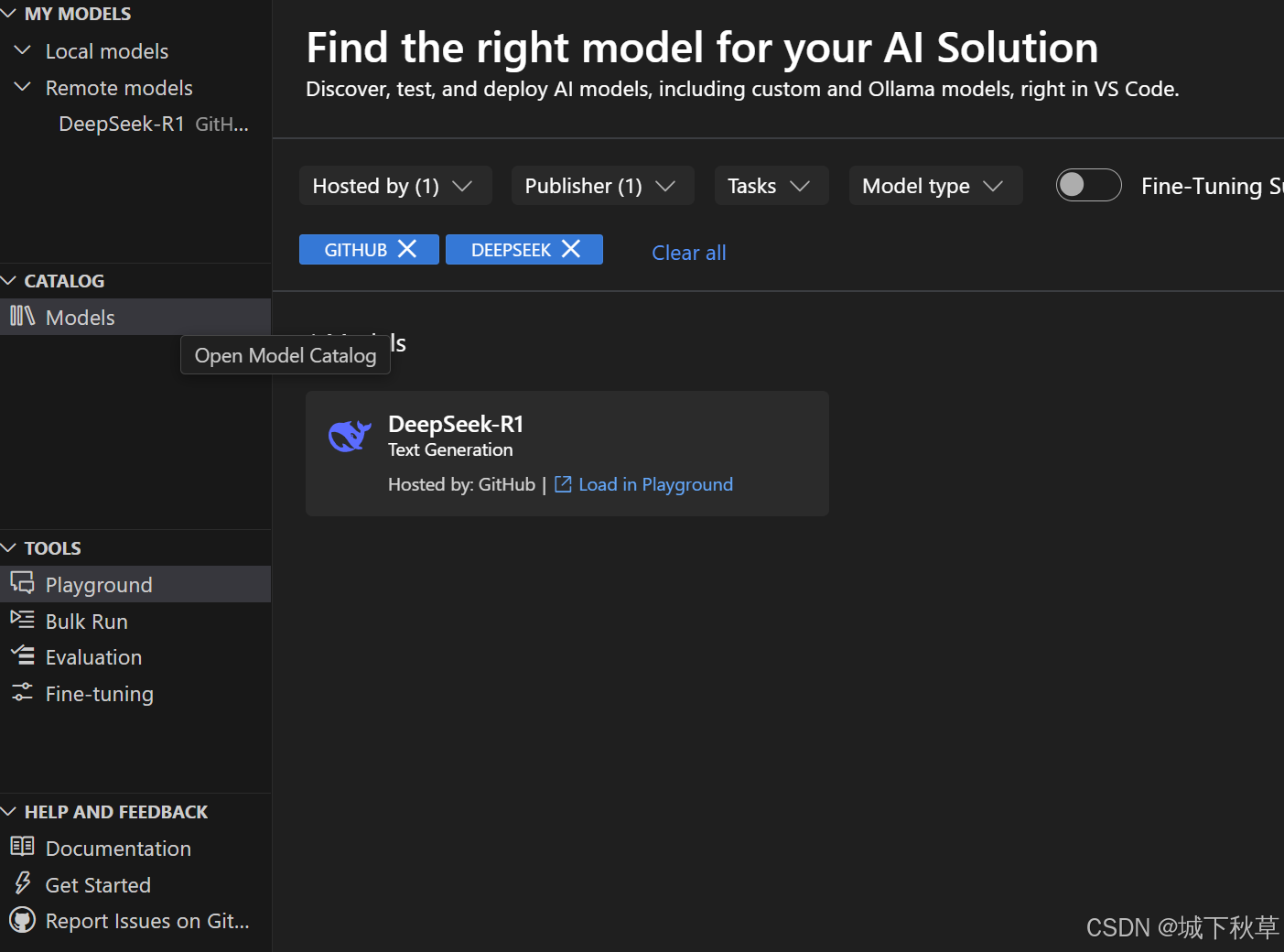Open Report Issues on GitHub

[x=135, y=921]
